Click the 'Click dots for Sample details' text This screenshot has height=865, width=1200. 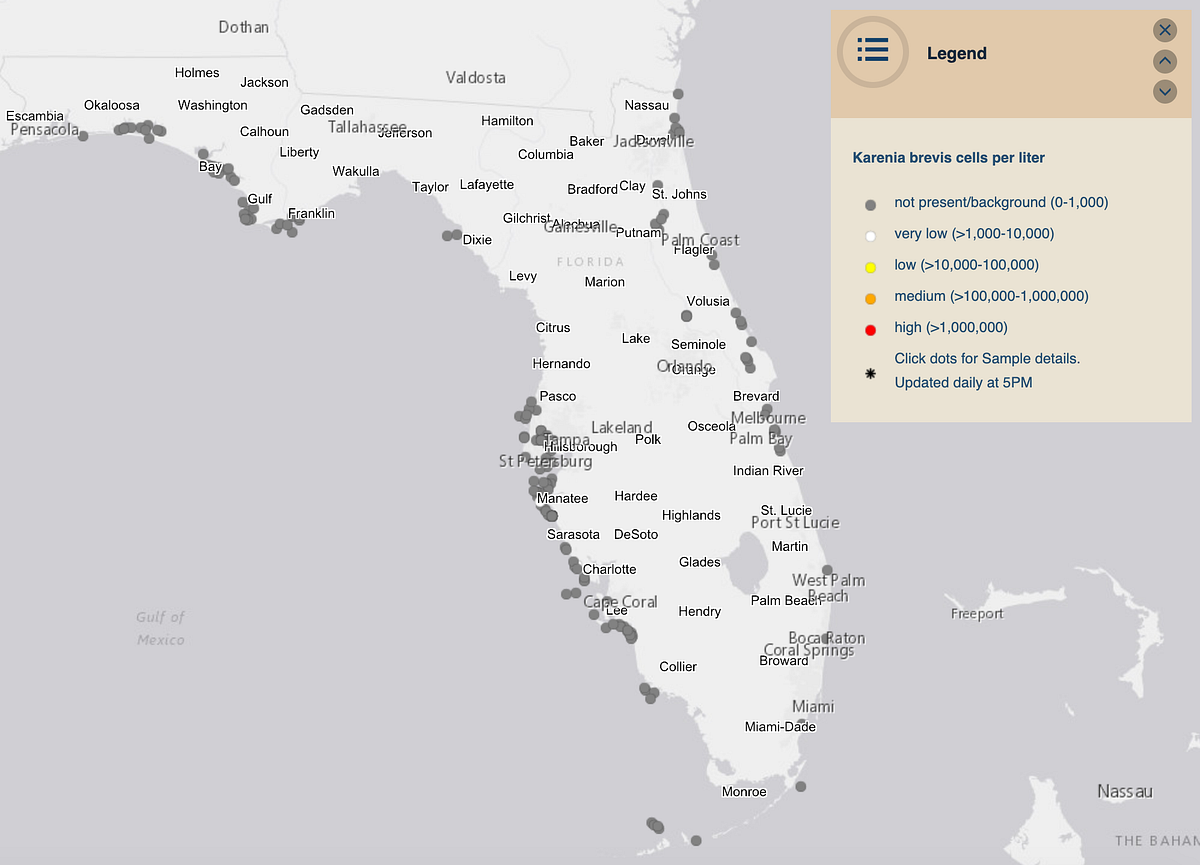(x=987, y=358)
